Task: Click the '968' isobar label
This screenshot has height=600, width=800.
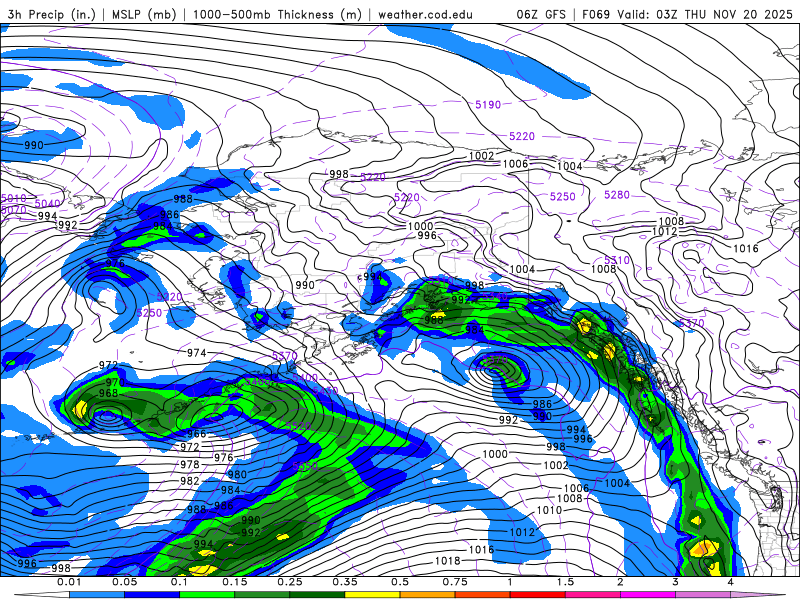Action: (x=108, y=393)
